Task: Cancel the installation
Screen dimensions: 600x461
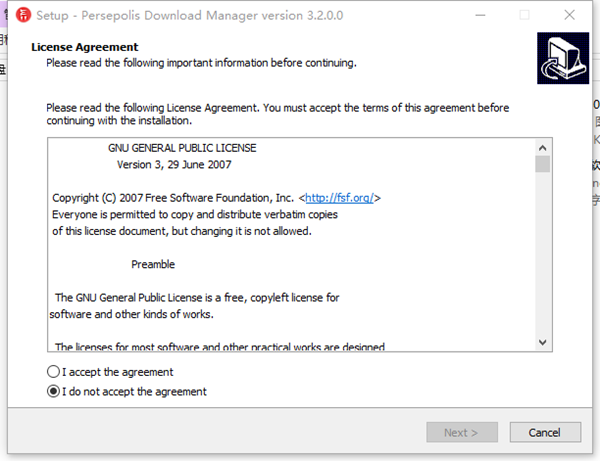Action: 545,432
